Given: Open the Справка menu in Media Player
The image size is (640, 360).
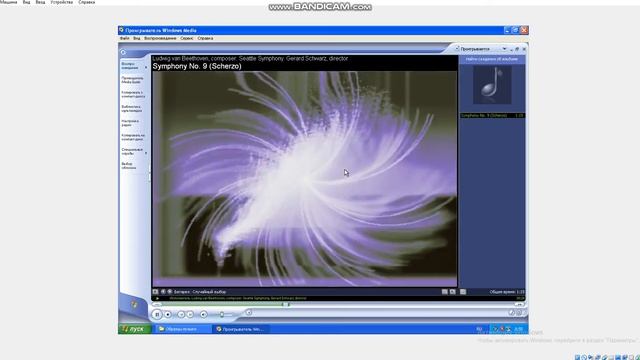Looking at the screenshot, I should (205, 38).
